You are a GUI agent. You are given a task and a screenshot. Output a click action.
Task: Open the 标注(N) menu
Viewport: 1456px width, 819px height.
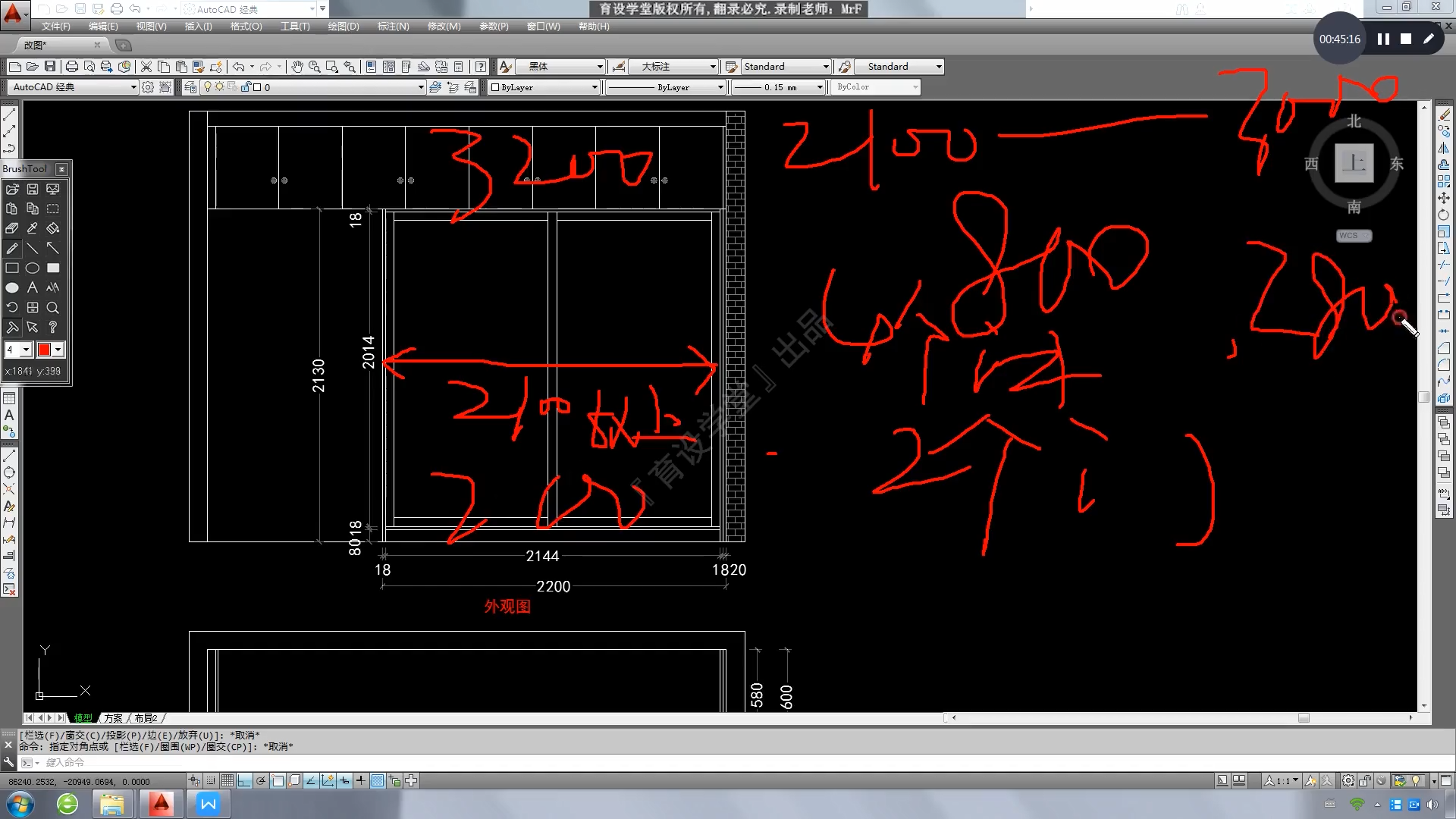tap(393, 27)
